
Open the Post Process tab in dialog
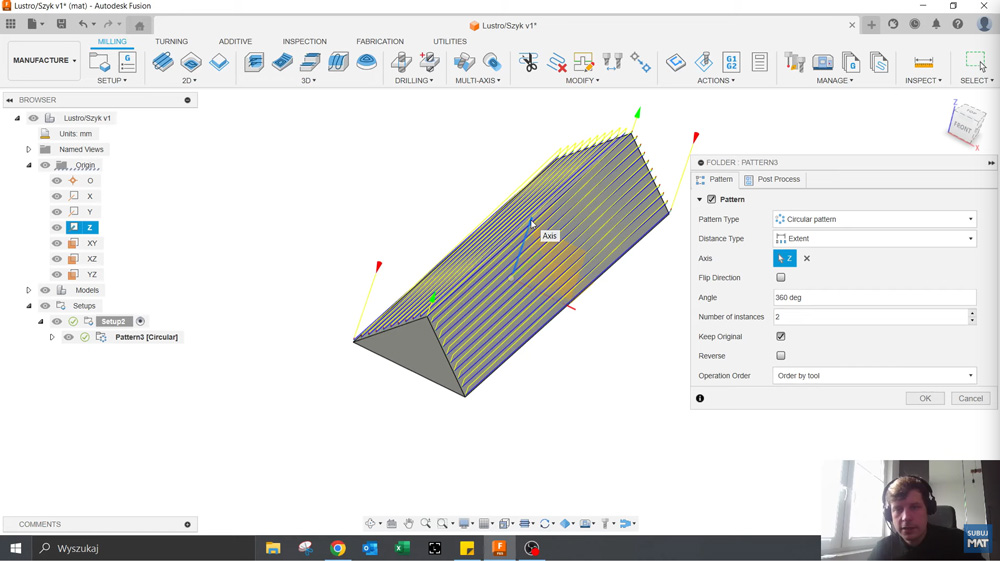point(772,179)
